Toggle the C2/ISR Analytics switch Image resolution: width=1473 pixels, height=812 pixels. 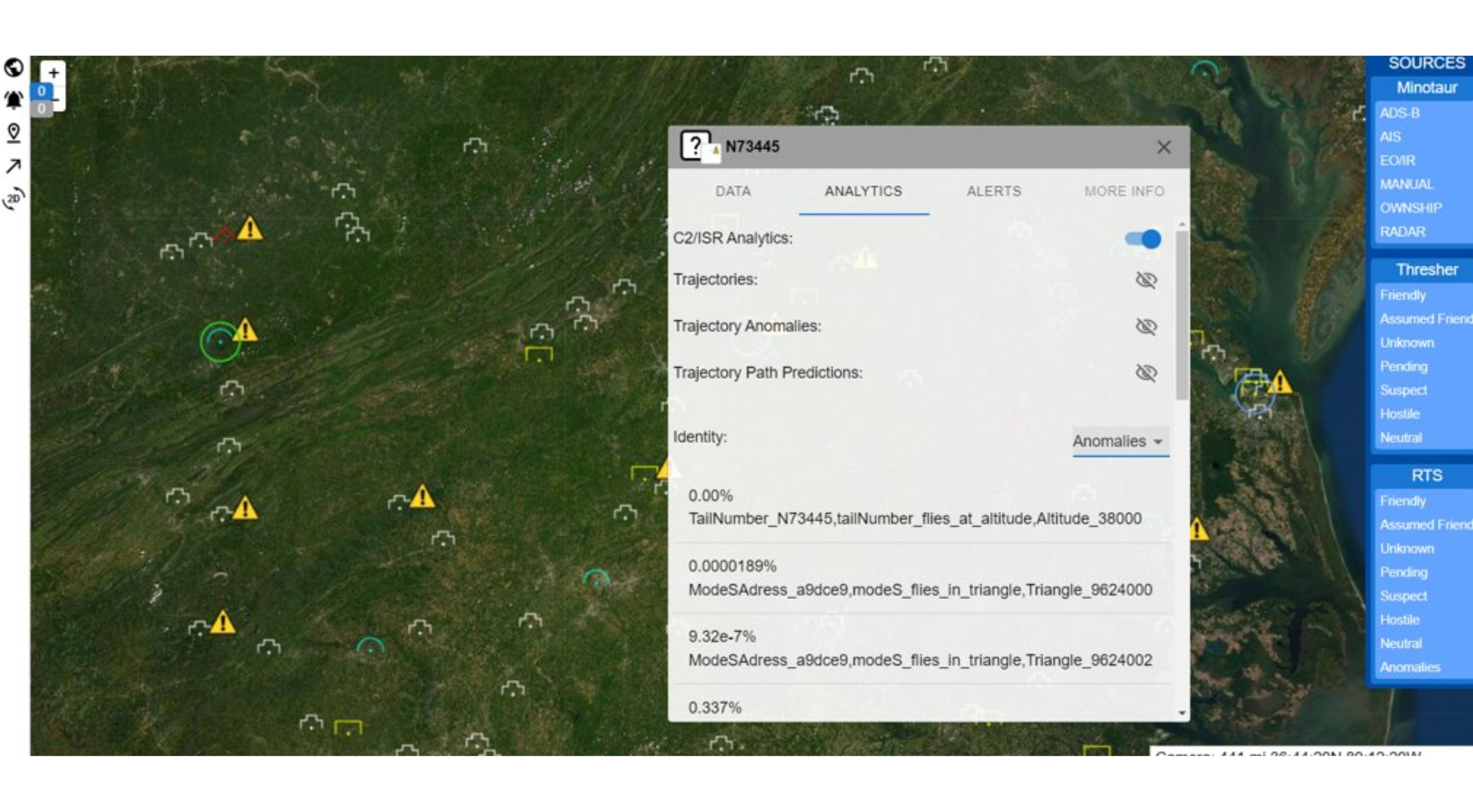tap(1143, 239)
